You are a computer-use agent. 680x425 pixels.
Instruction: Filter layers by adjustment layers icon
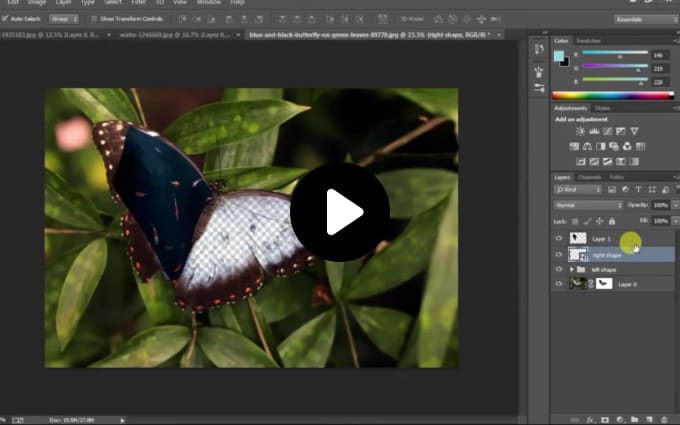click(x=625, y=190)
